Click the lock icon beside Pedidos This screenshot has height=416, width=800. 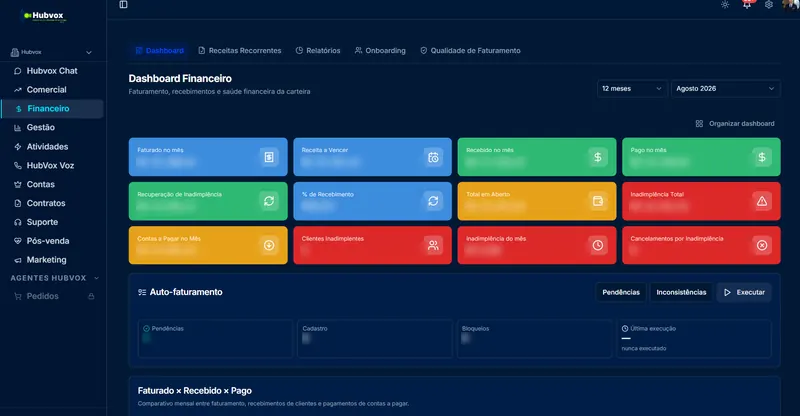tap(91, 296)
